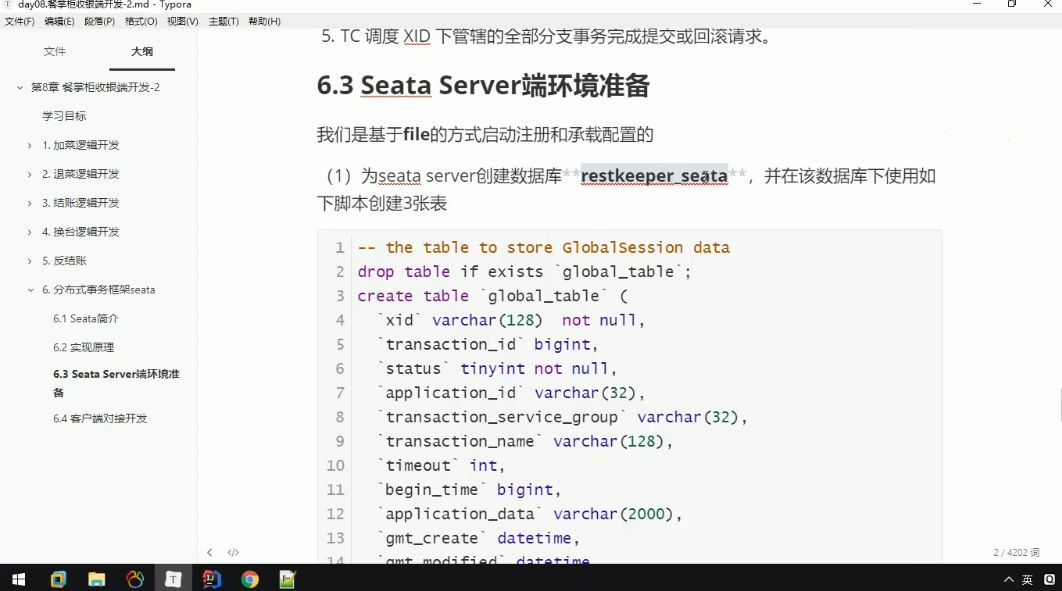Viewport: 1062px width, 591px height.
Task: Click the transaction_id bigint code line
Action: click(487, 345)
